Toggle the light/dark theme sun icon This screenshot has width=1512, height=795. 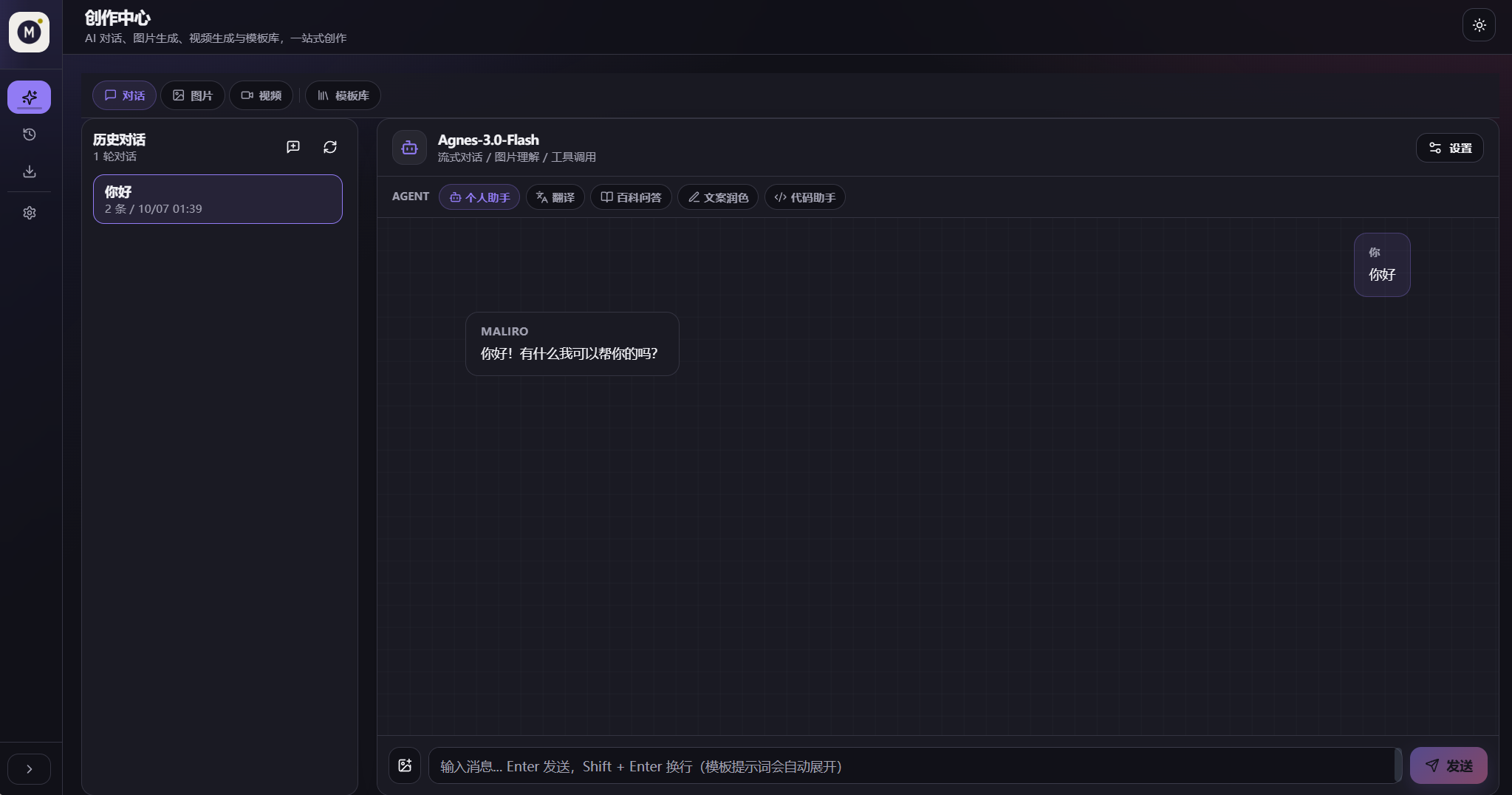coord(1479,25)
